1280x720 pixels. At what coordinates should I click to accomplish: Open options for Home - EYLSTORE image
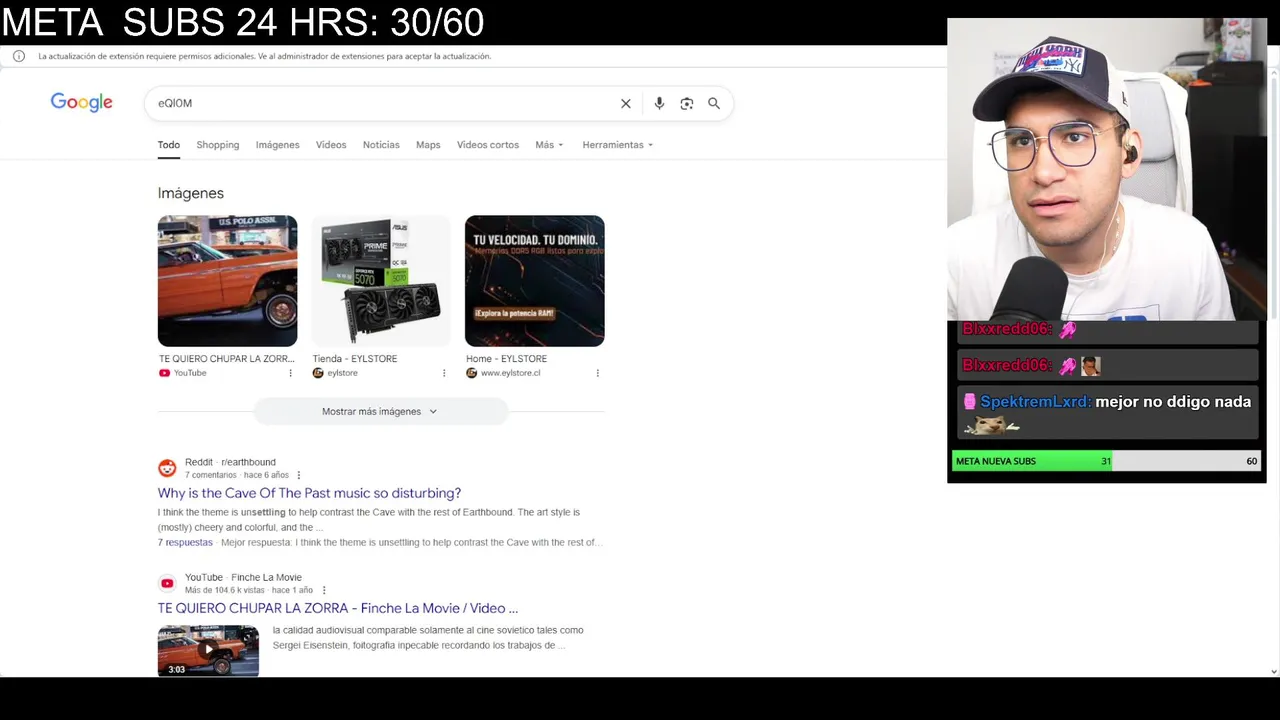(x=598, y=373)
